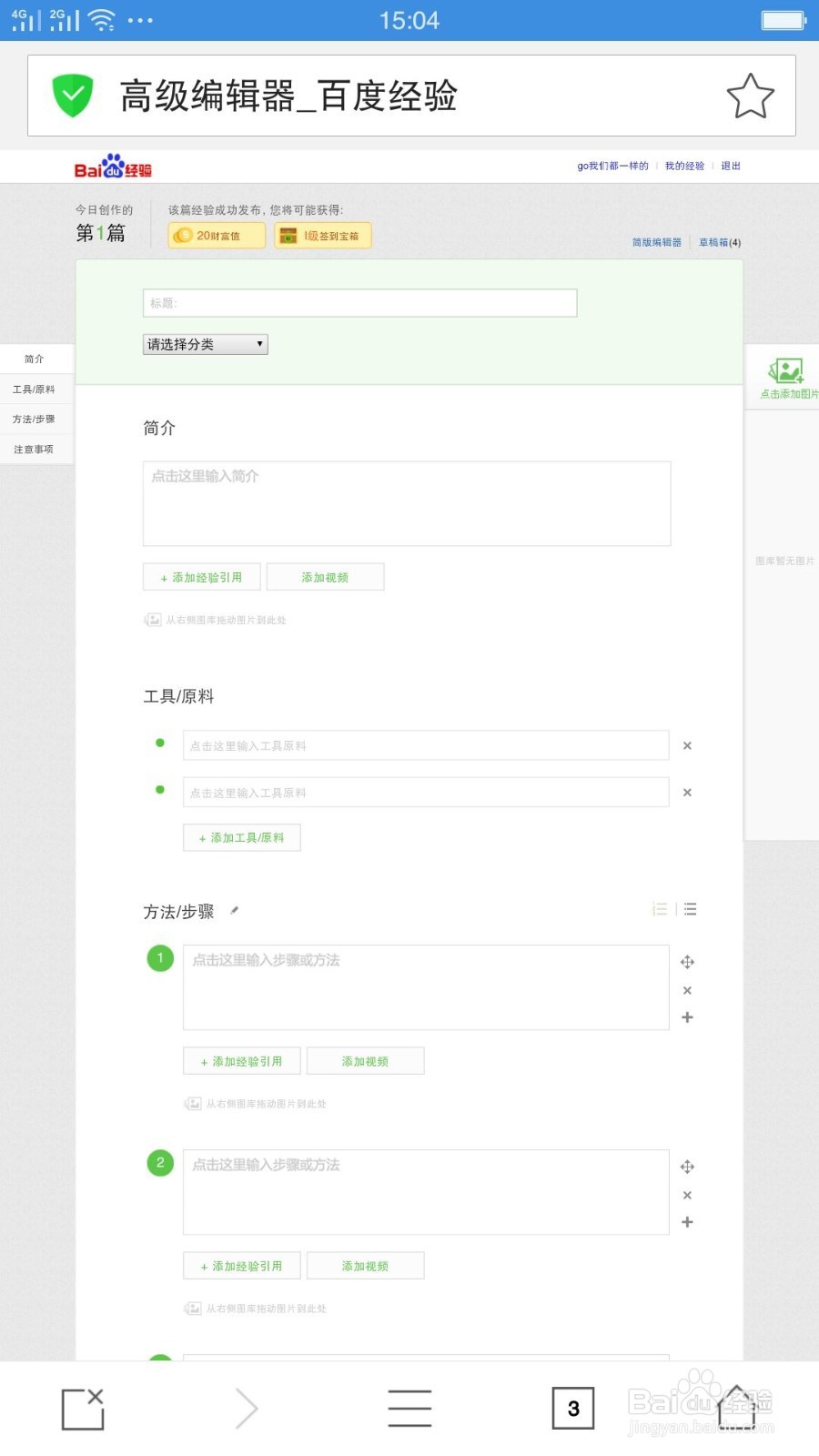Switch to 简版编辑器 link

click(x=657, y=242)
